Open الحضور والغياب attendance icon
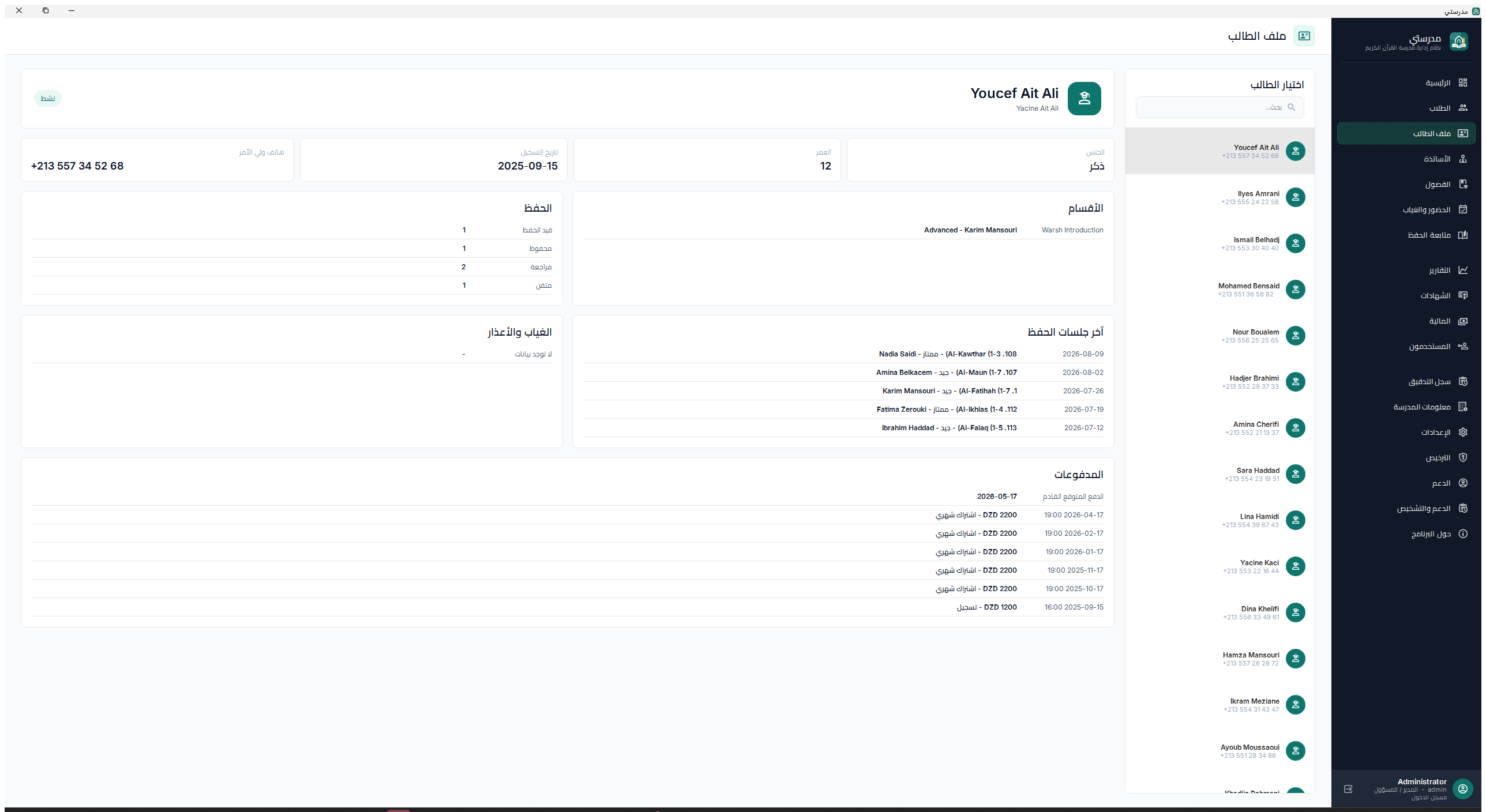 1462,209
